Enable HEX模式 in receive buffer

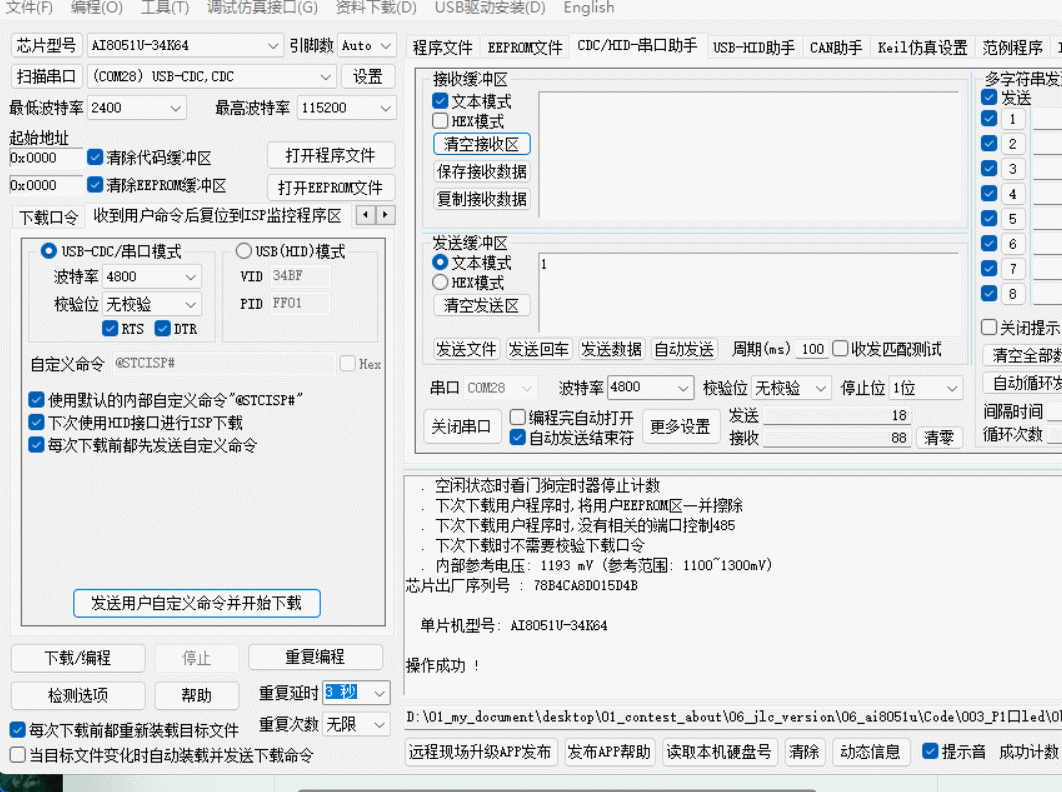(x=440, y=121)
